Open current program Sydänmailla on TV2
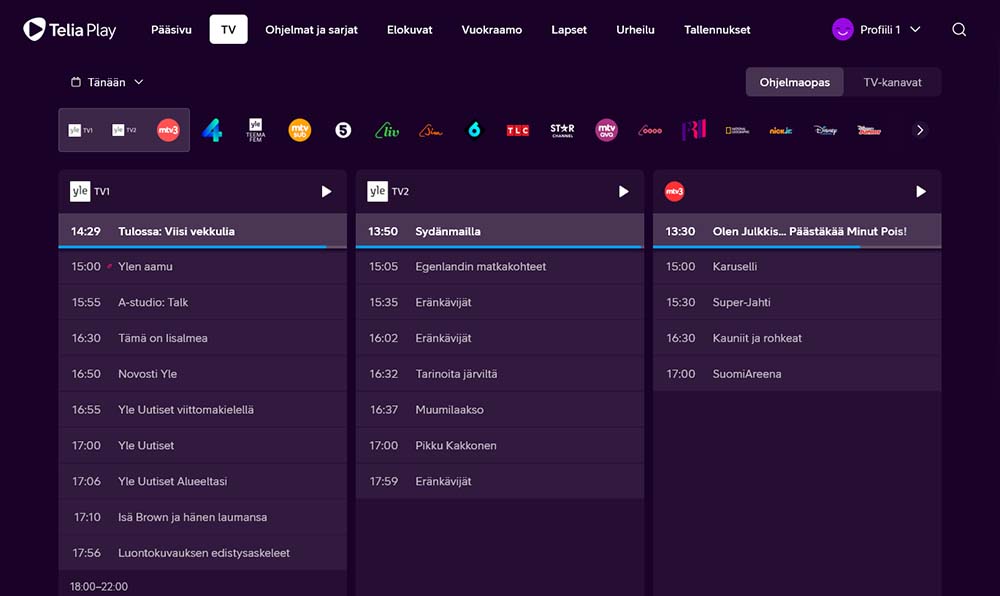 tap(500, 231)
